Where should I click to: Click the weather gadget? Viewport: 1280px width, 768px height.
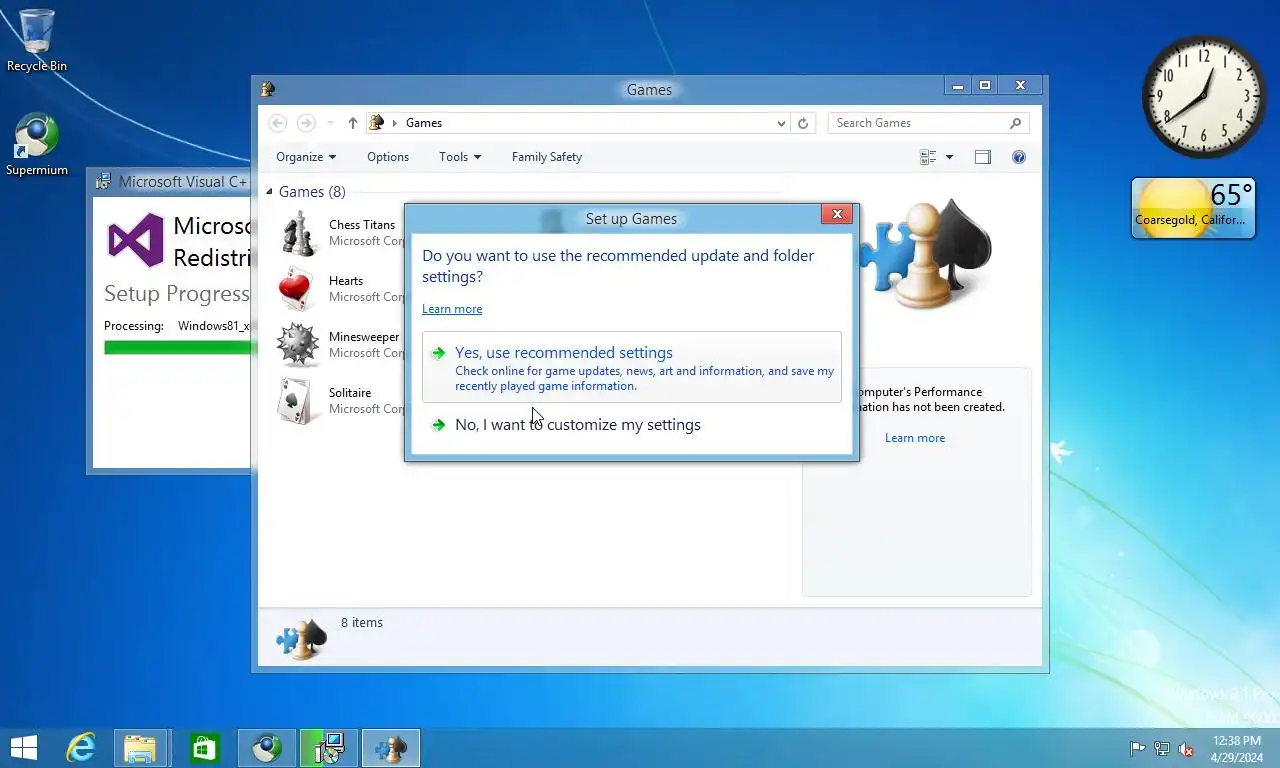tap(1193, 208)
